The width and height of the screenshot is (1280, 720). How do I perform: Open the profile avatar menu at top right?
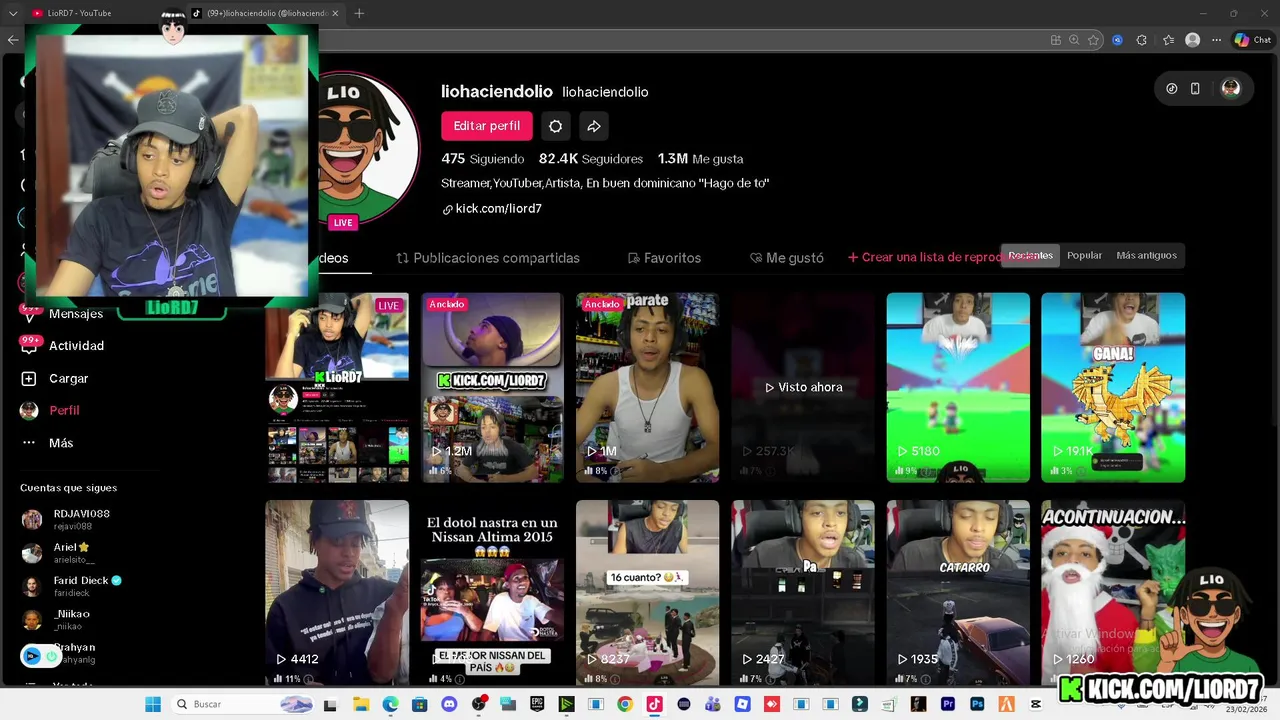(1231, 88)
